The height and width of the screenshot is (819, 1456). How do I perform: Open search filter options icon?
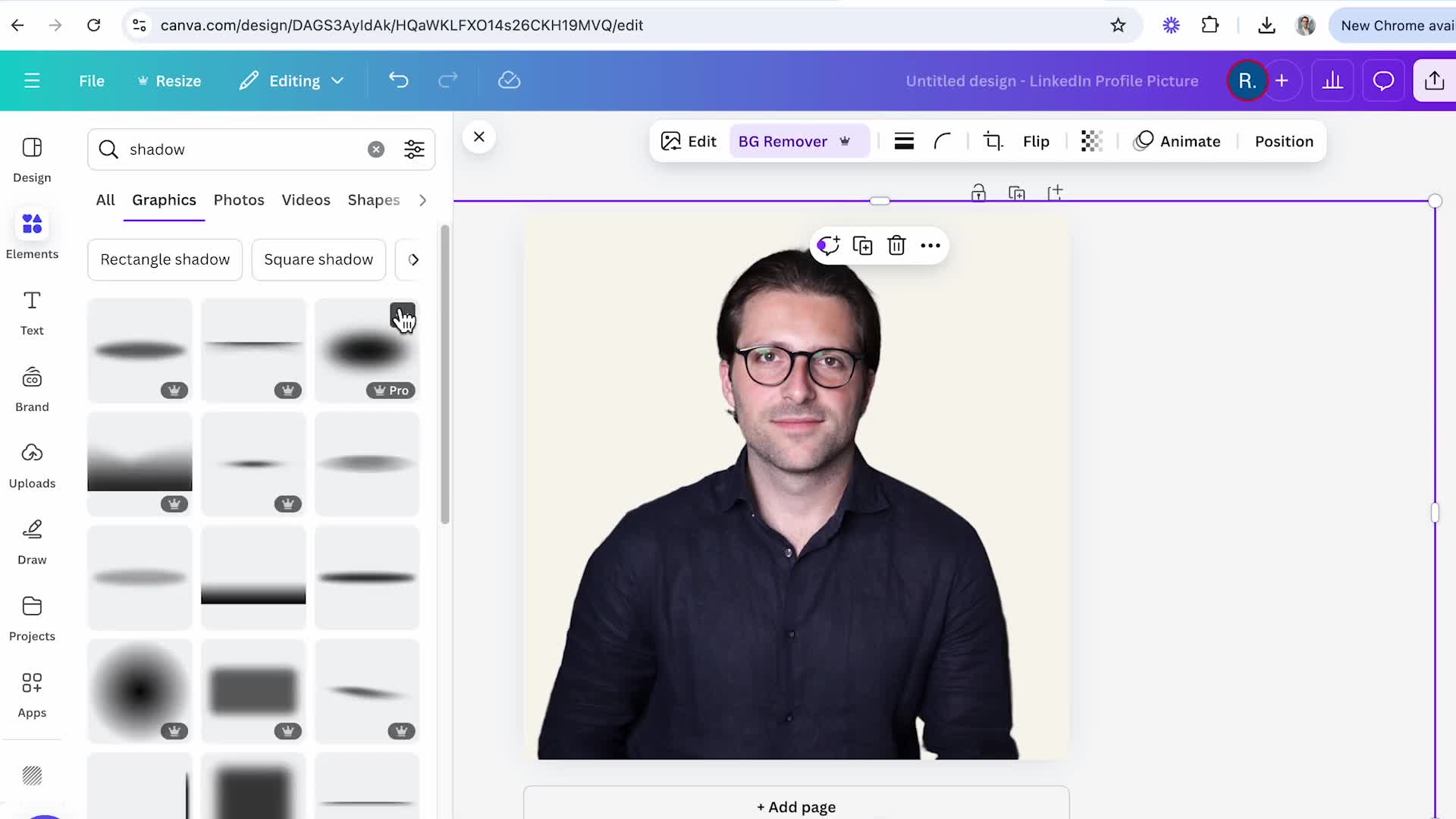point(414,149)
